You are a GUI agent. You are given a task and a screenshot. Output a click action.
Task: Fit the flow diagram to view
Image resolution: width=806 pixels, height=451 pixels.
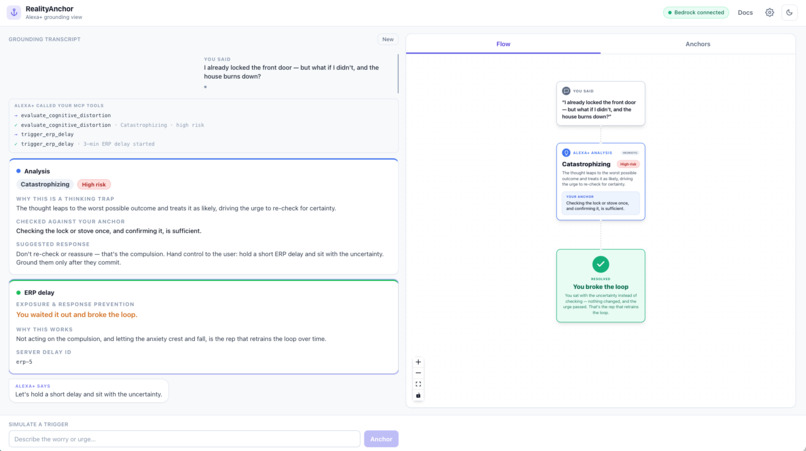pyautogui.click(x=418, y=384)
